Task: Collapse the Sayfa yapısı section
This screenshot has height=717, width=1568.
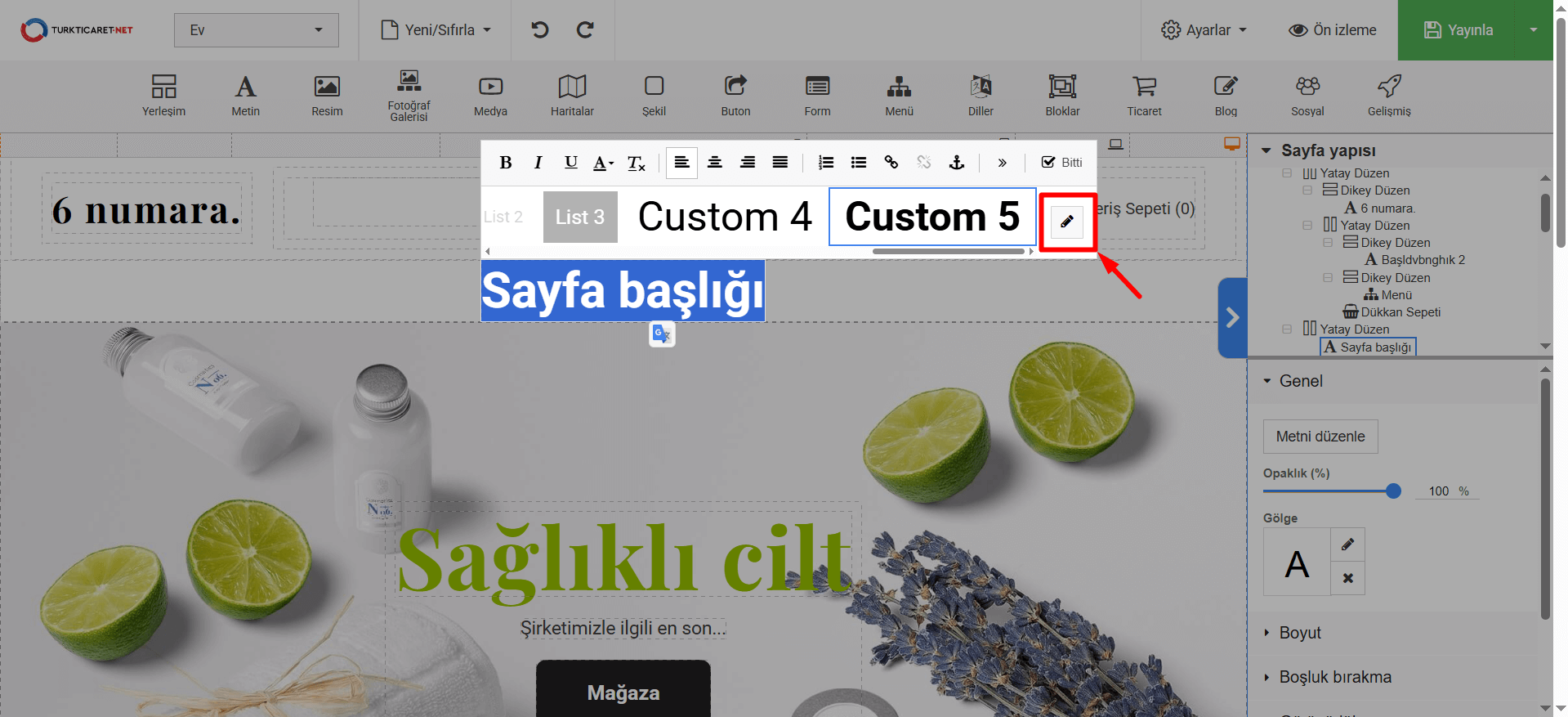Action: pos(1266,150)
